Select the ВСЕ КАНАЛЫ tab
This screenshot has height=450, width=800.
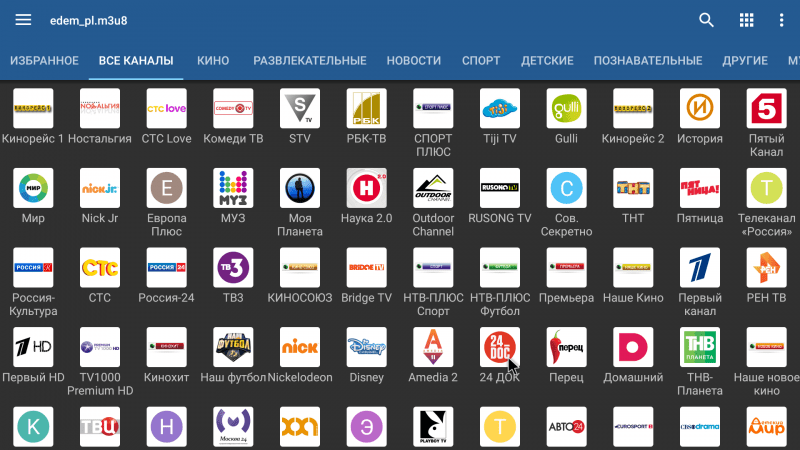click(x=136, y=61)
